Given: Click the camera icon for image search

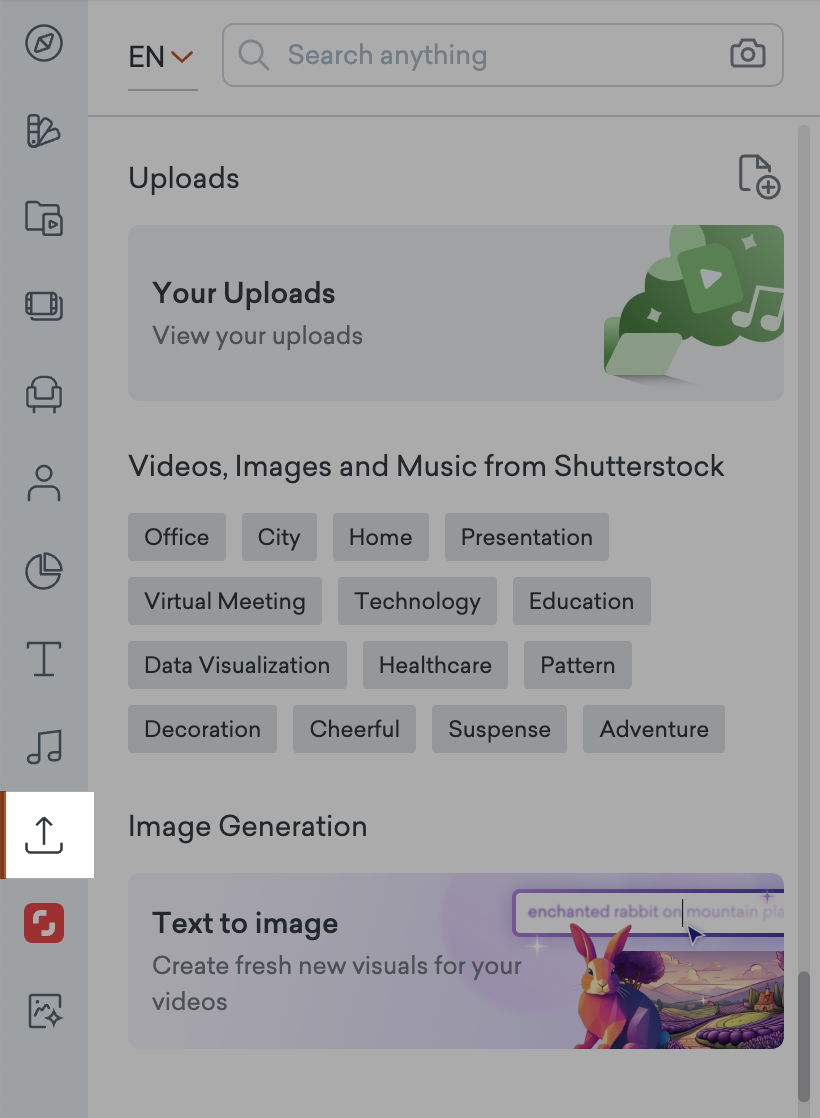Looking at the screenshot, I should (747, 55).
